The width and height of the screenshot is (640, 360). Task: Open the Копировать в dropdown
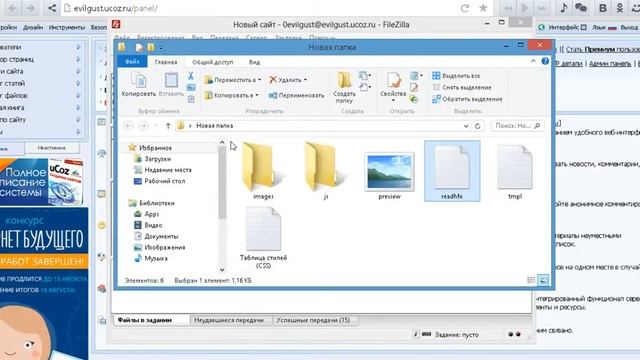click(231, 95)
